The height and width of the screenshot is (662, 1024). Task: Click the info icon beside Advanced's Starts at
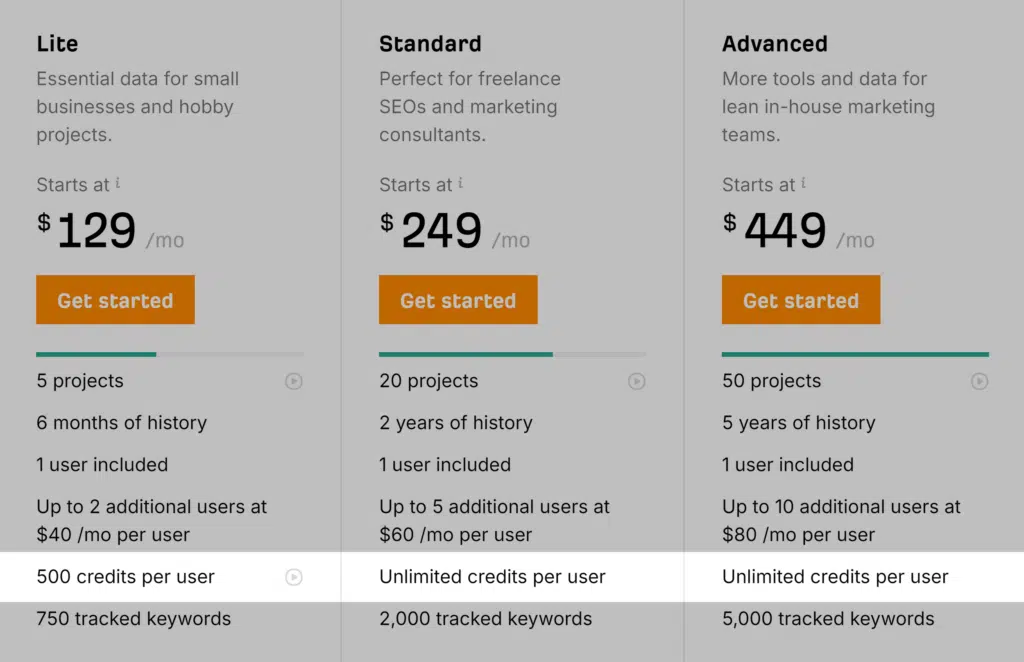(803, 183)
